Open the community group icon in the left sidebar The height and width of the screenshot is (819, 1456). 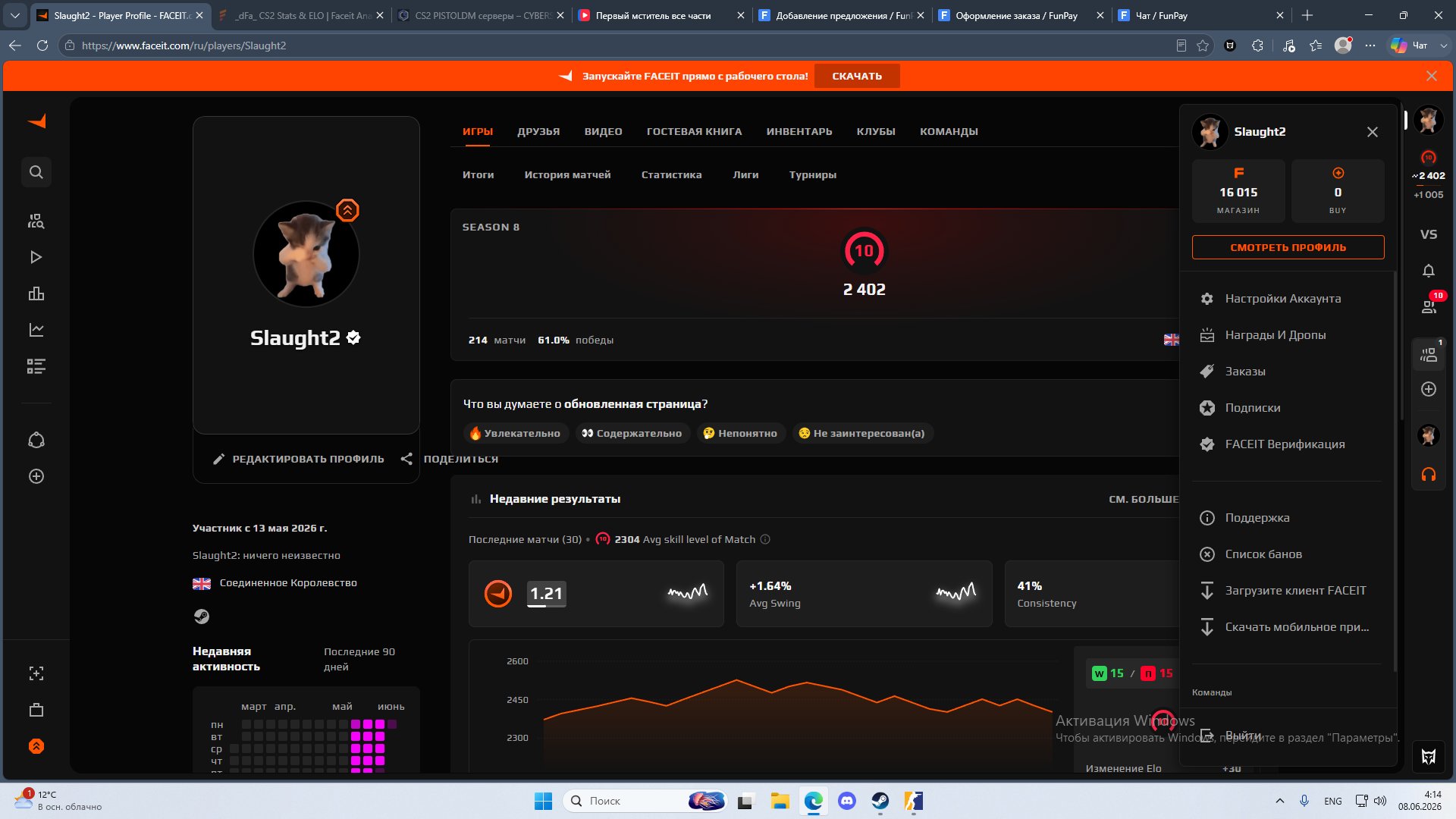pyautogui.click(x=36, y=440)
